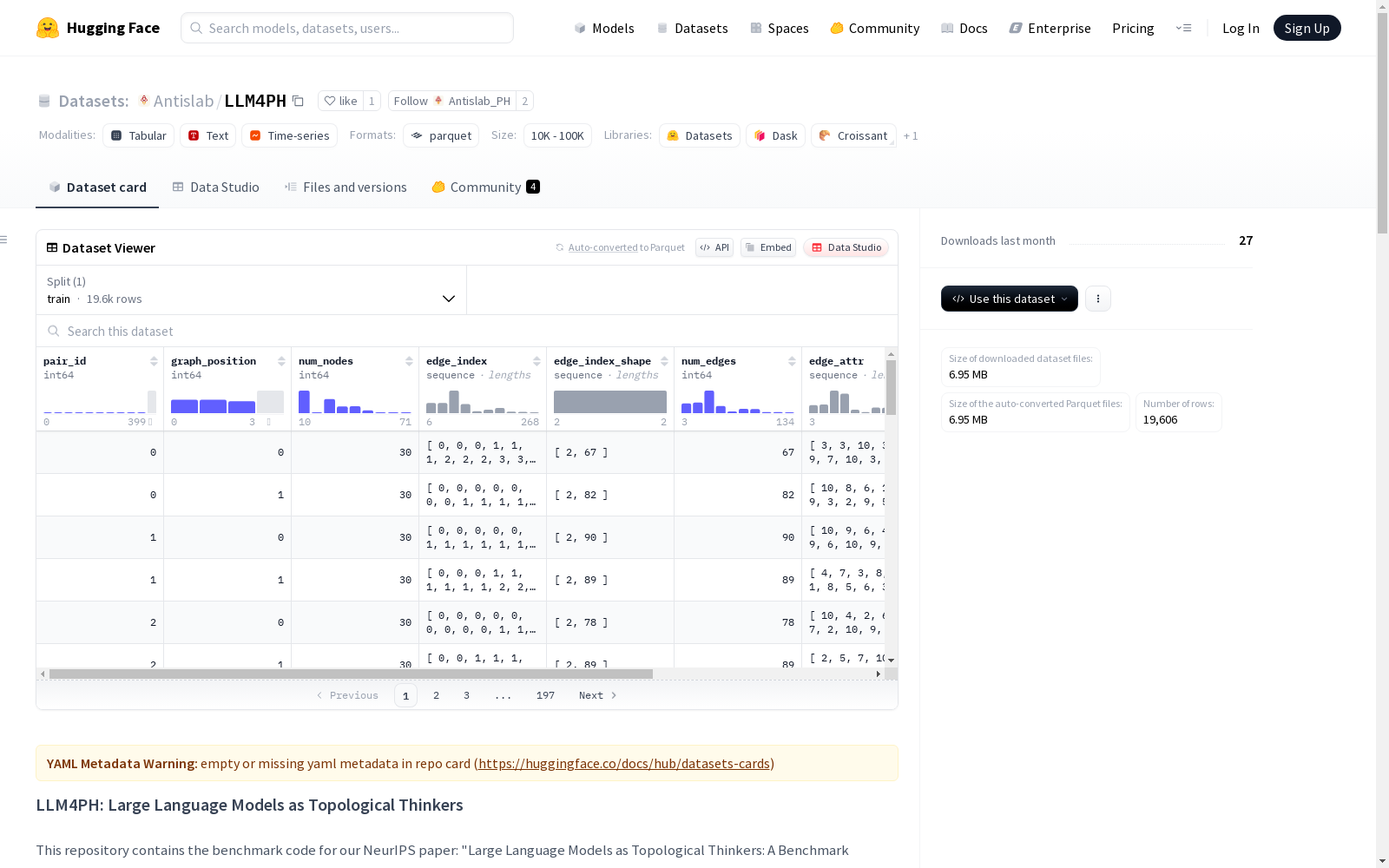
Task: Sort the num_edges column
Action: 792,361
